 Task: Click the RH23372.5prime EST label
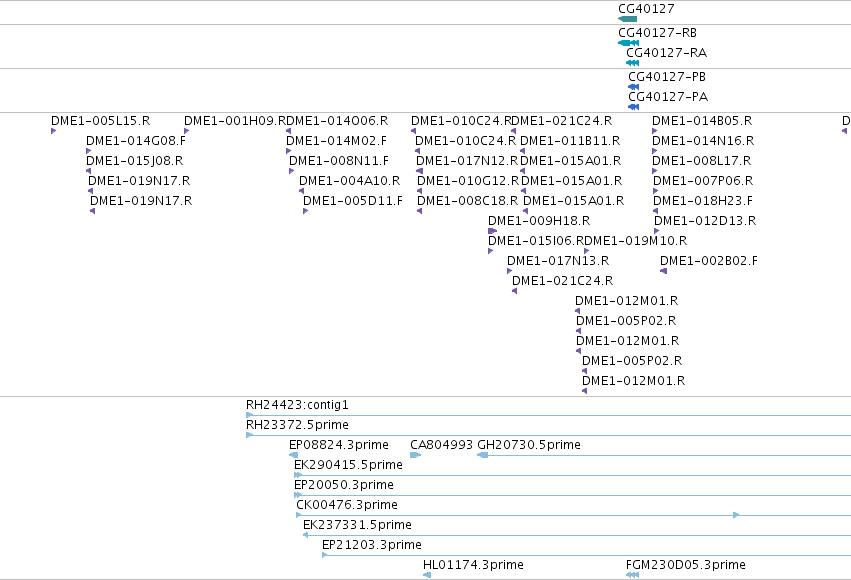coord(297,425)
